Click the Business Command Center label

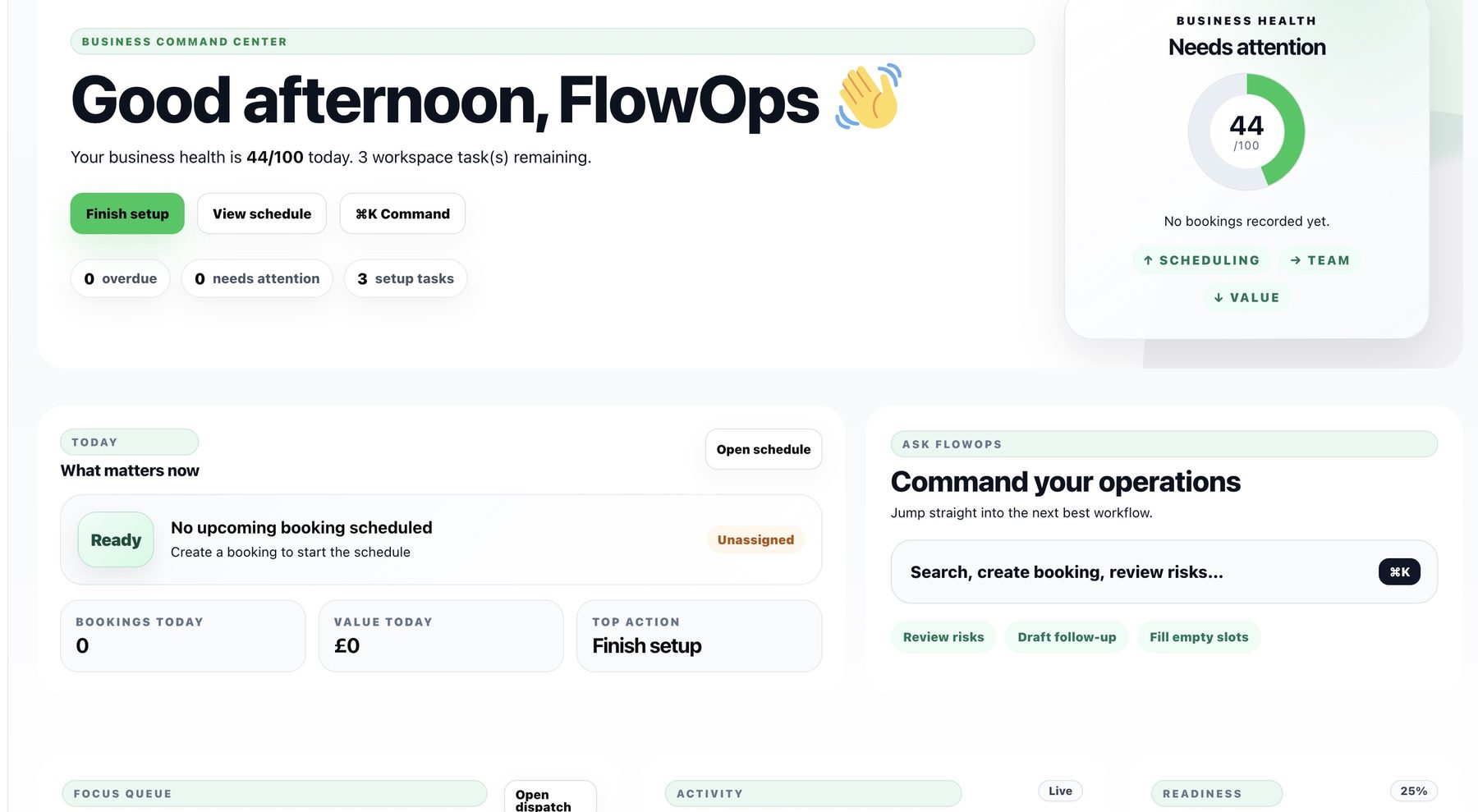[x=552, y=41]
